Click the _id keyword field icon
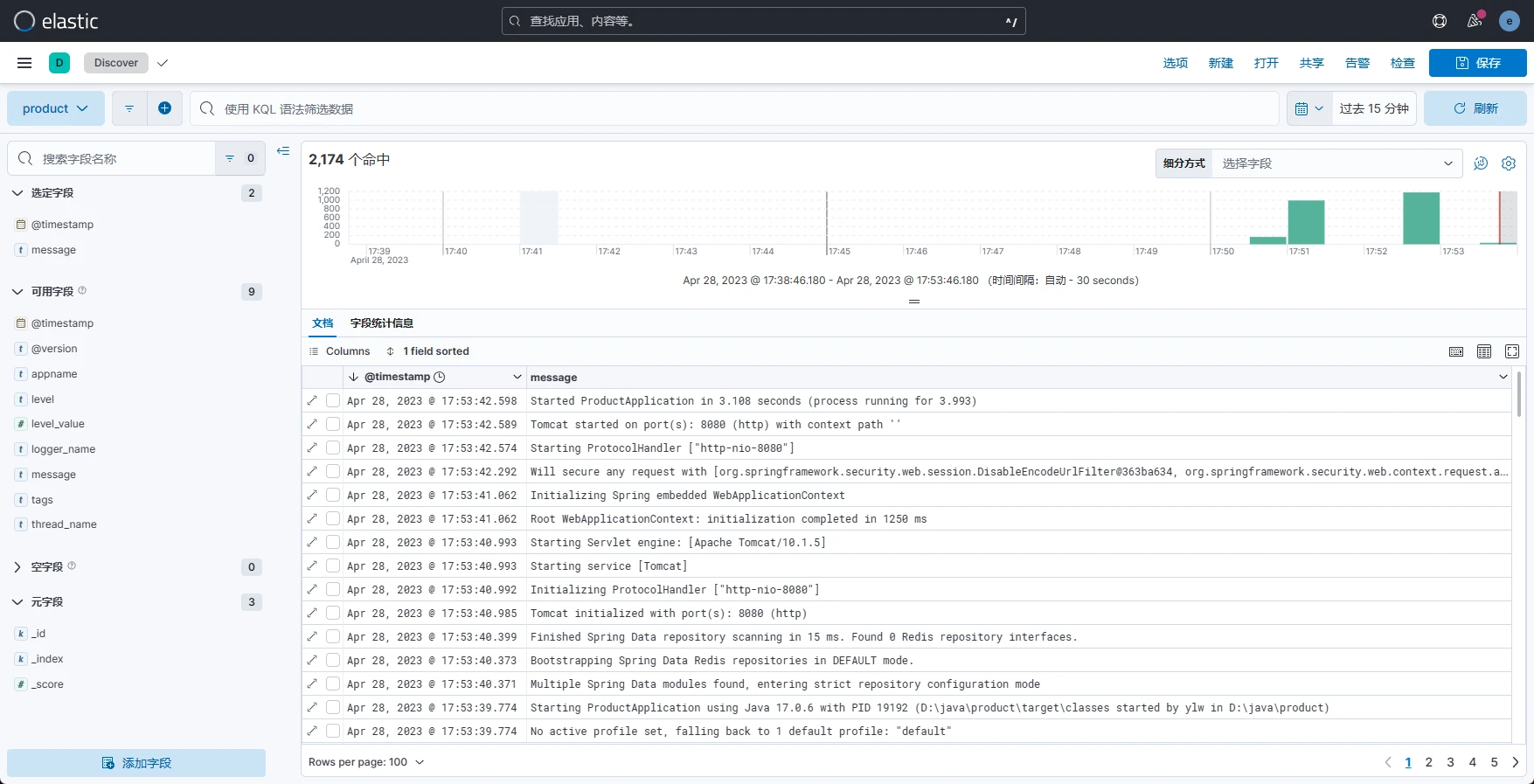The height and width of the screenshot is (784, 1534). pyautogui.click(x=21, y=634)
